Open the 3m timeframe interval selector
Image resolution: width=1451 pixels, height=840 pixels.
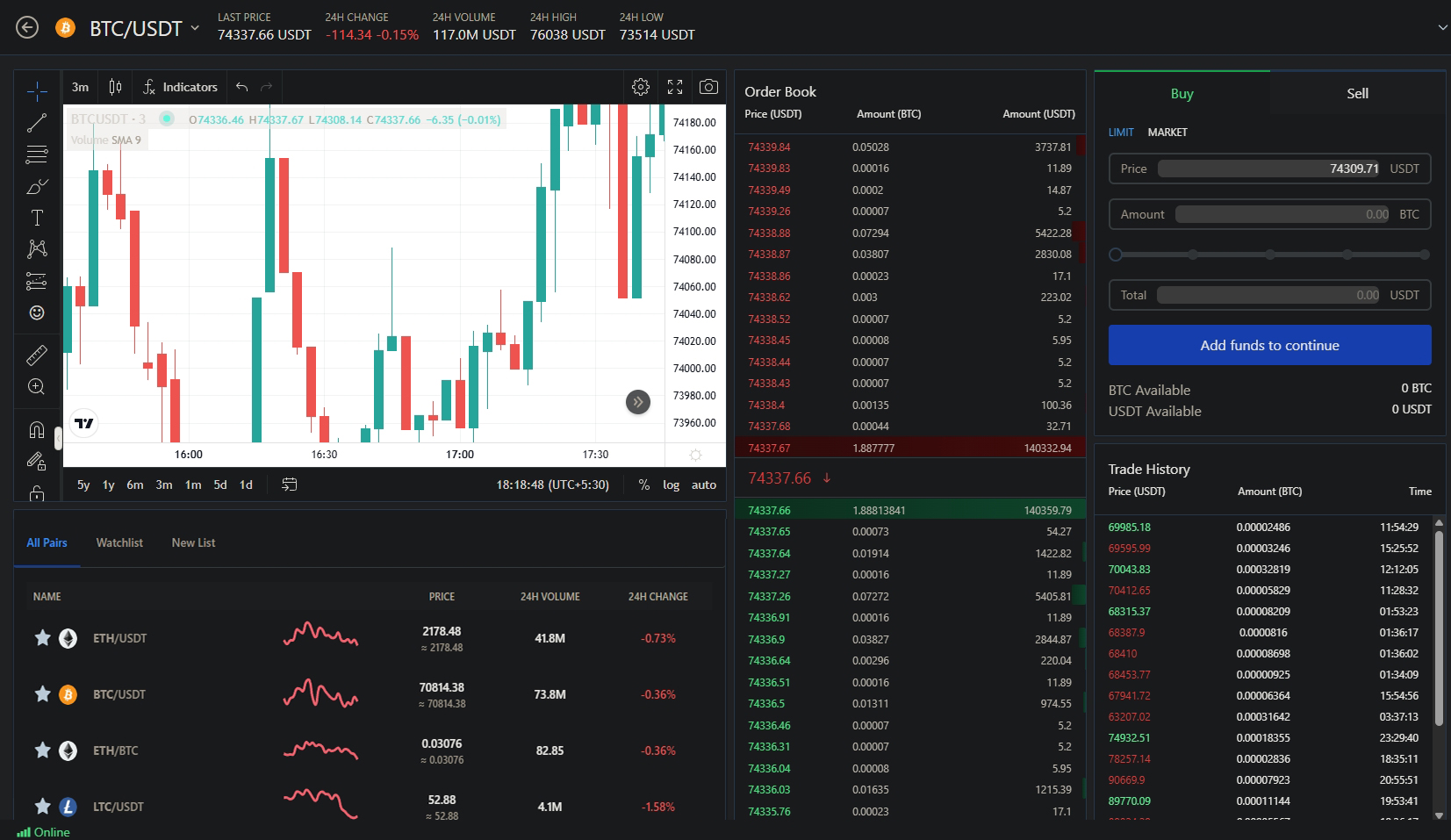80,87
